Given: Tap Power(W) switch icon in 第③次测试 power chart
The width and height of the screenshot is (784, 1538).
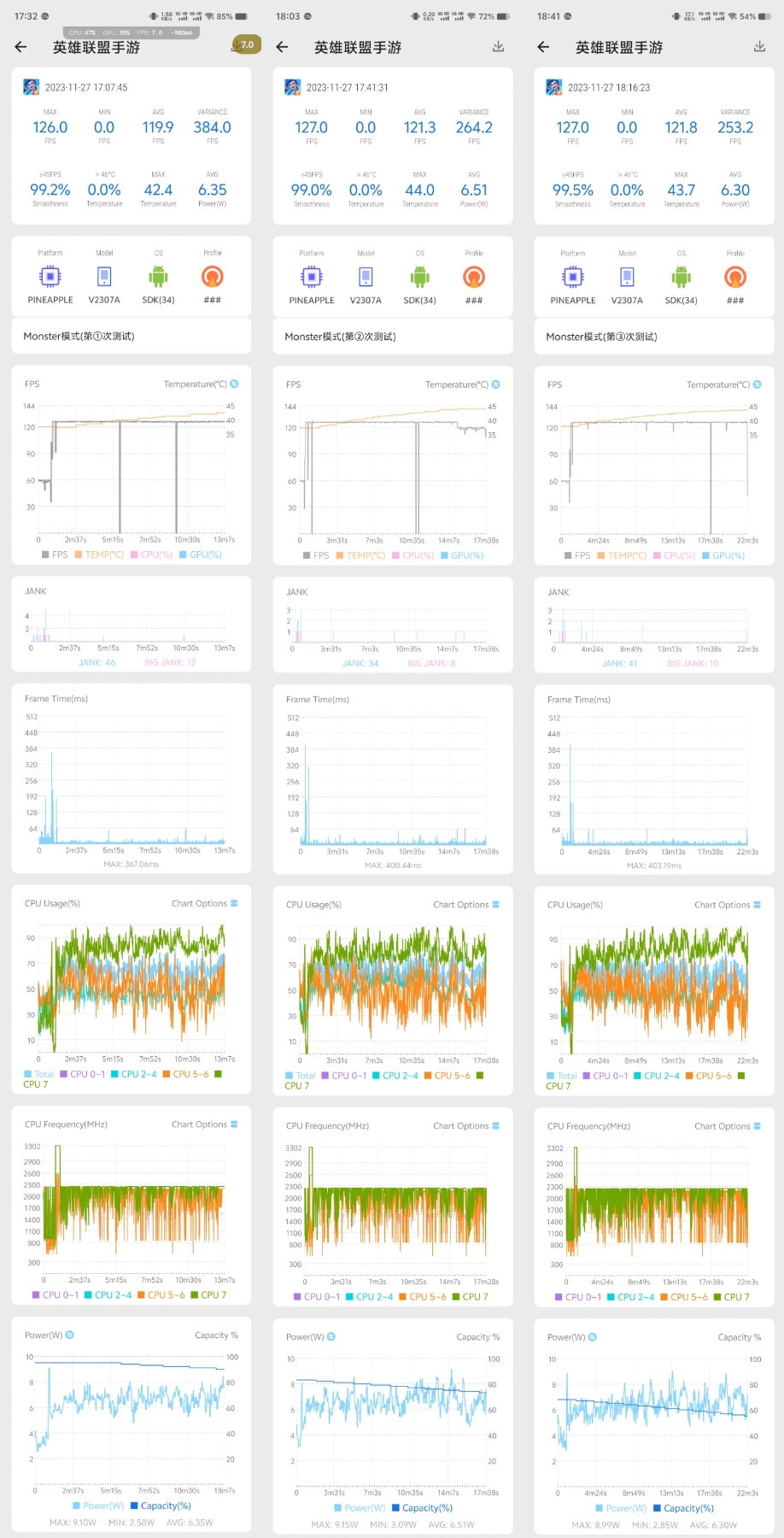Looking at the screenshot, I should coord(593,1336).
